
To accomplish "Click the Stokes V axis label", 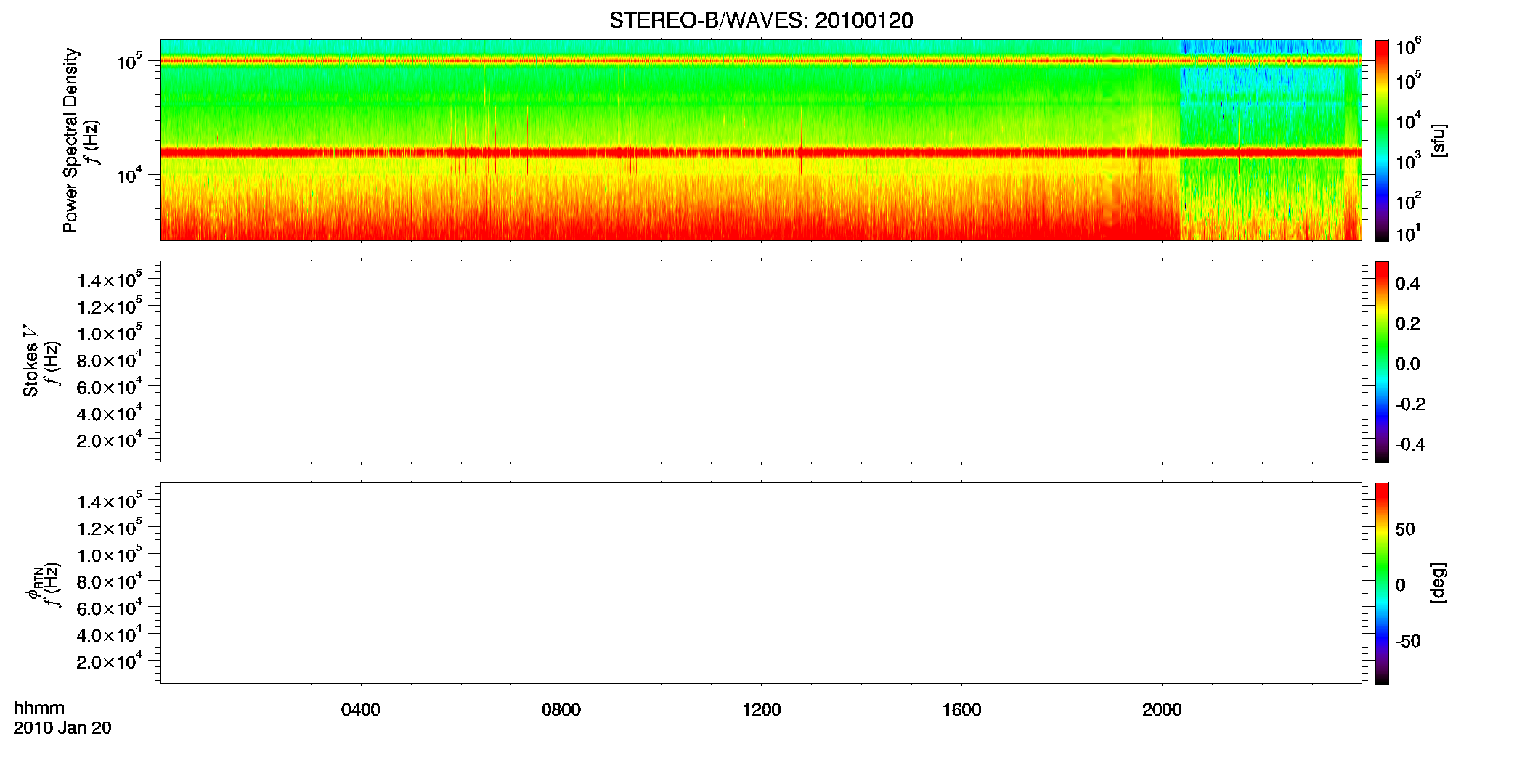I will point(30,361).
